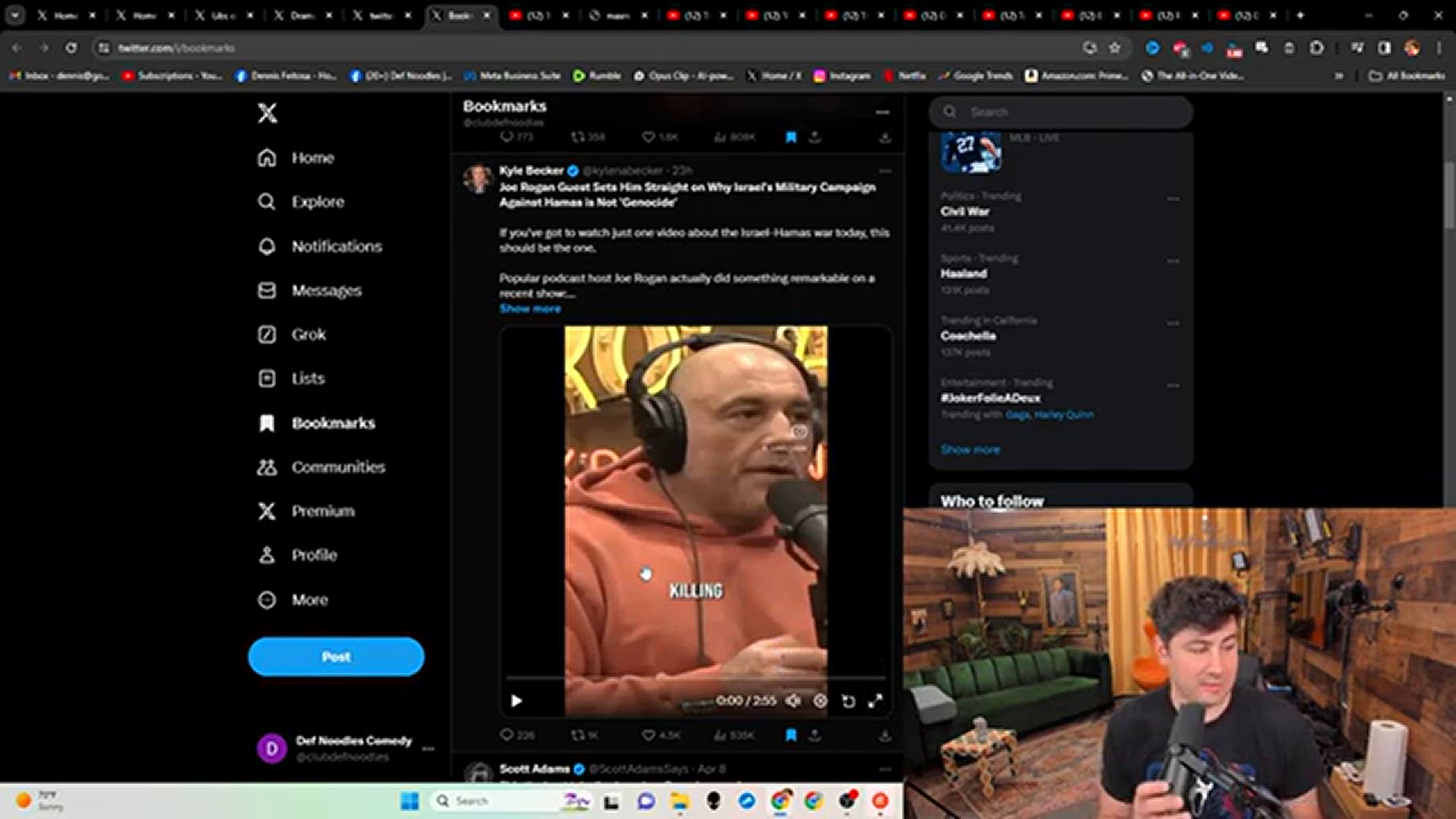Click the X Search input field
Image resolution: width=1456 pixels, height=819 pixels.
click(x=1061, y=112)
